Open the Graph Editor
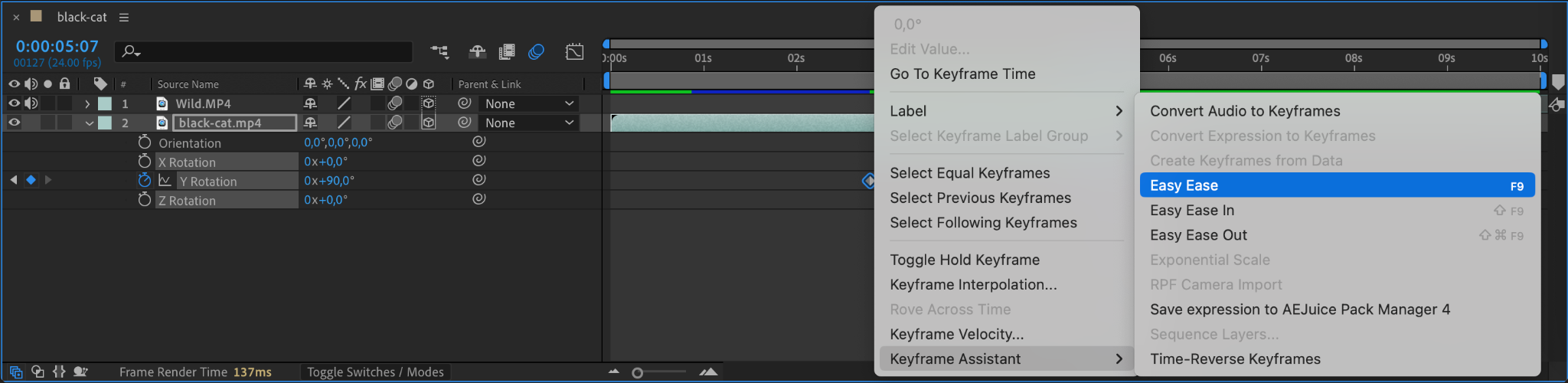Image resolution: width=1568 pixels, height=383 pixels. (x=574, y=52)
